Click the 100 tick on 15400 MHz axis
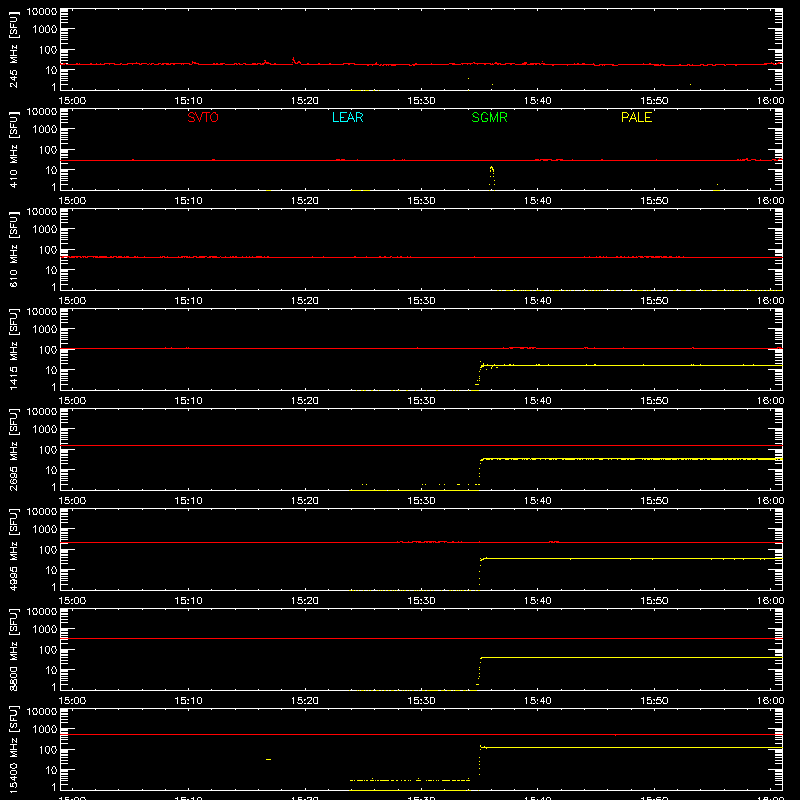800x800 pixels. coord(48,750)
